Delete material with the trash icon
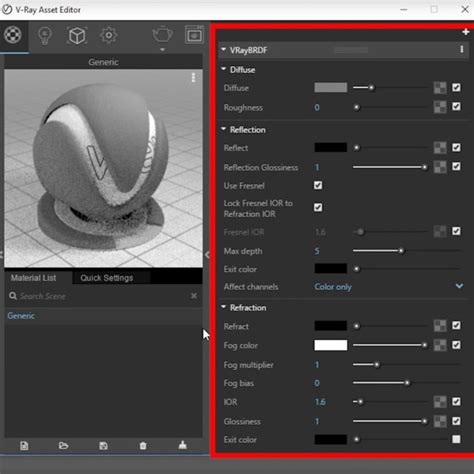 click(x=143, y=446)
